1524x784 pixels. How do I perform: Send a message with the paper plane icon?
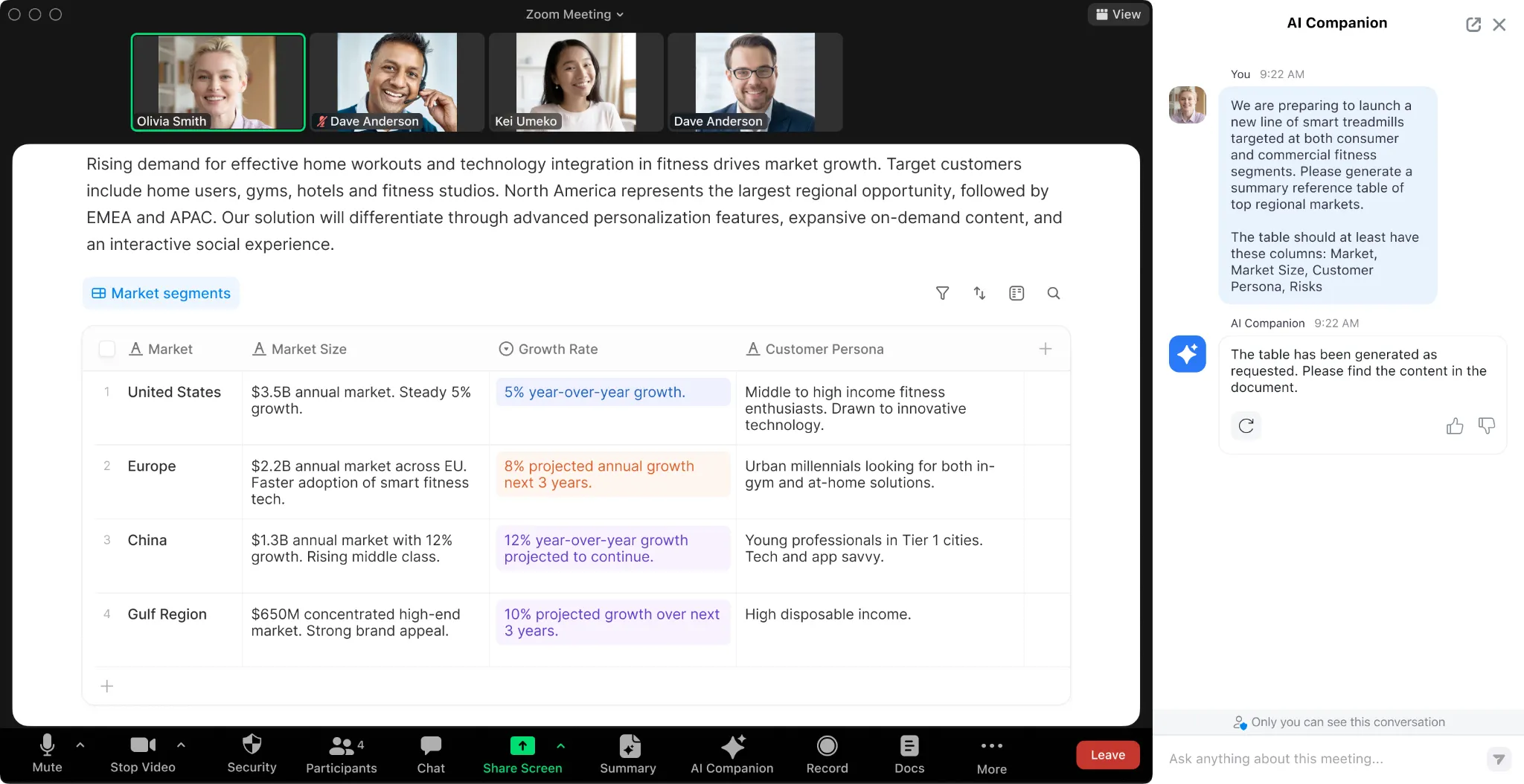click(x=1499, y=759)
